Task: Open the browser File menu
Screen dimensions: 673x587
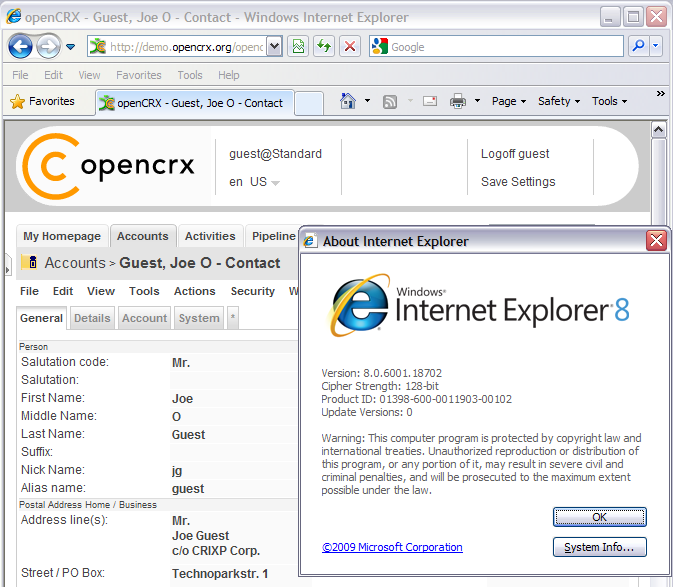Action: [20, 75]
